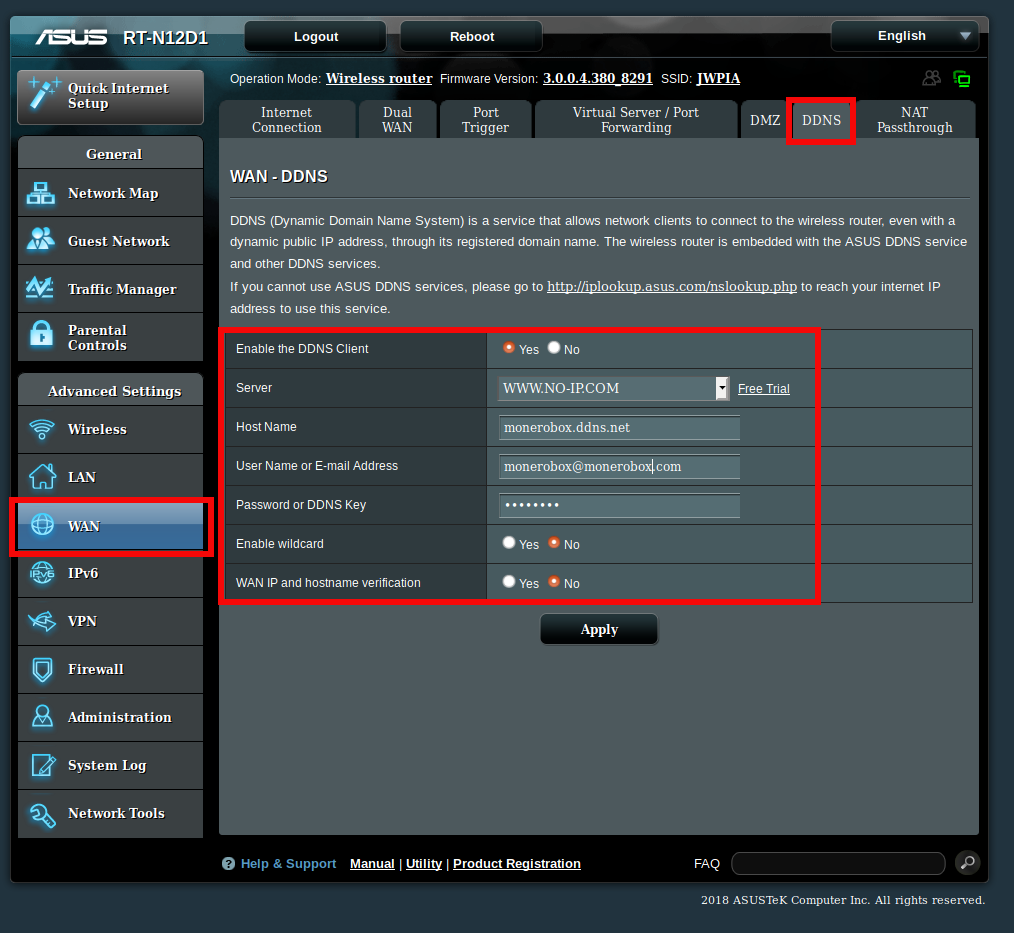Click the Host Name input field
The image size is (1014, 933).
pos(619,427)
